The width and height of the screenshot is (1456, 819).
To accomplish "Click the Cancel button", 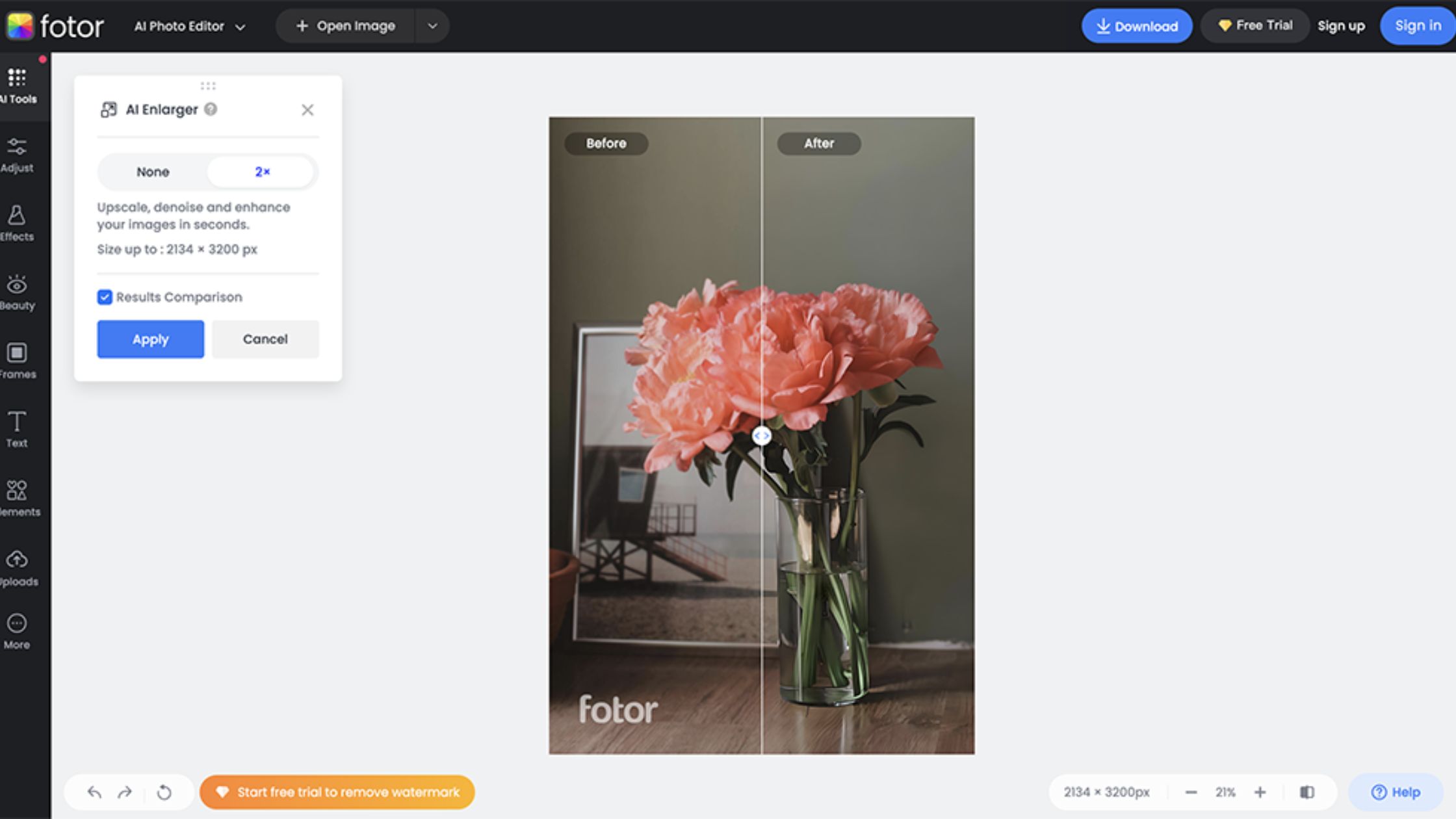I will pos(265,339).
